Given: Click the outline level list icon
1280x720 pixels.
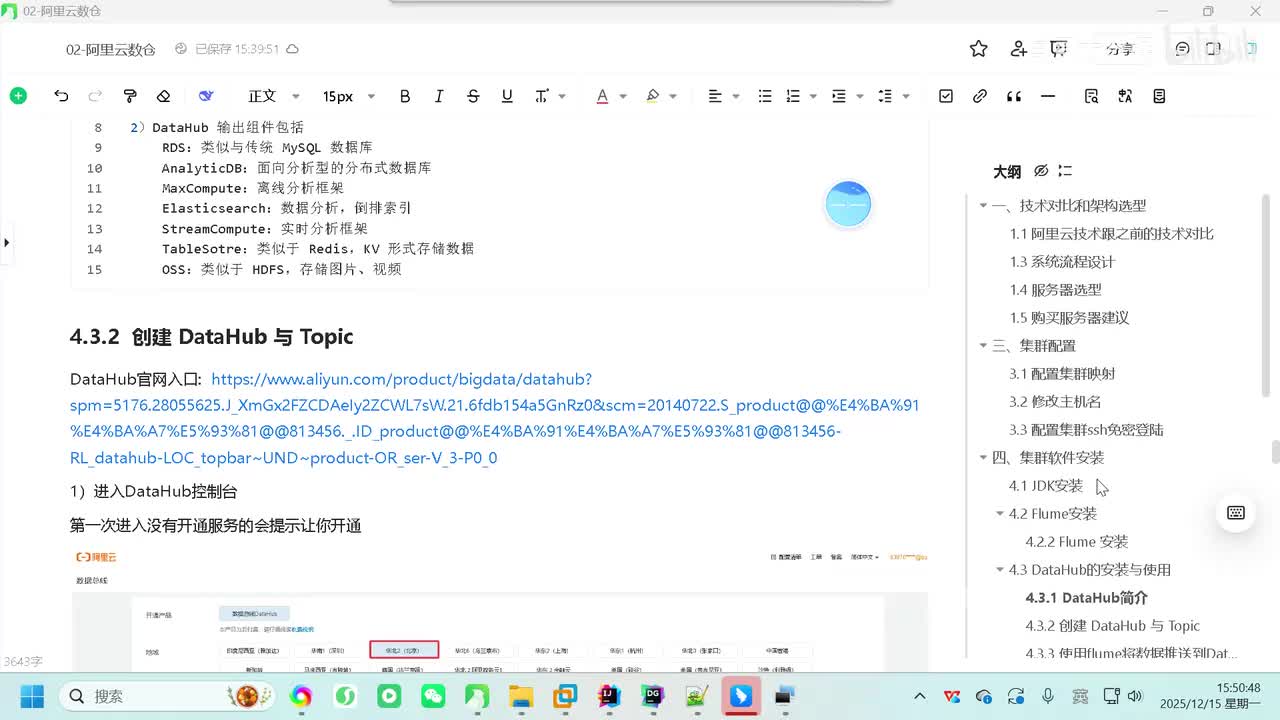Looking at the screenshot, I should click(x=1065, y=171).
